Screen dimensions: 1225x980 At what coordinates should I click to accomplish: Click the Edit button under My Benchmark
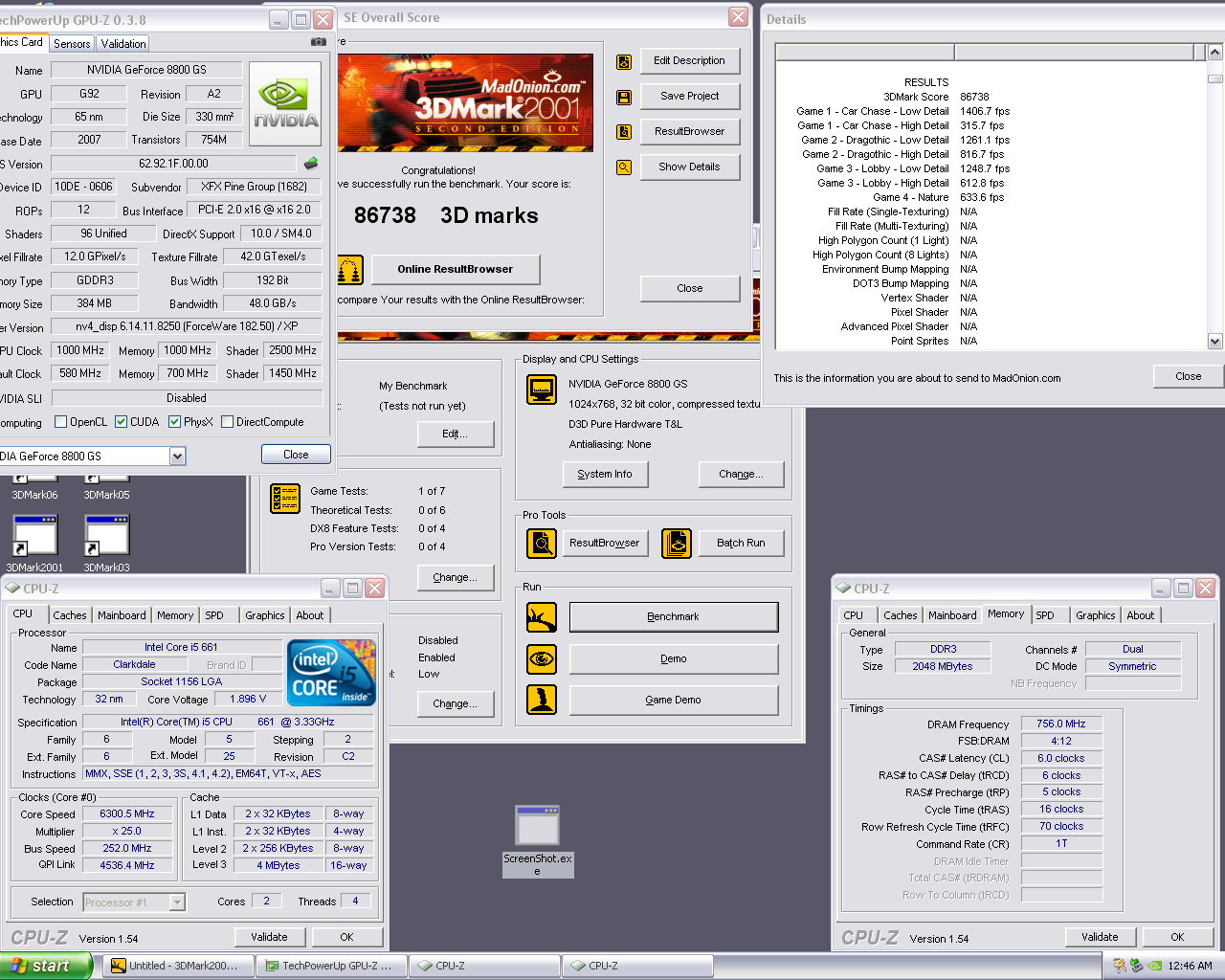(x=456, y=434)
